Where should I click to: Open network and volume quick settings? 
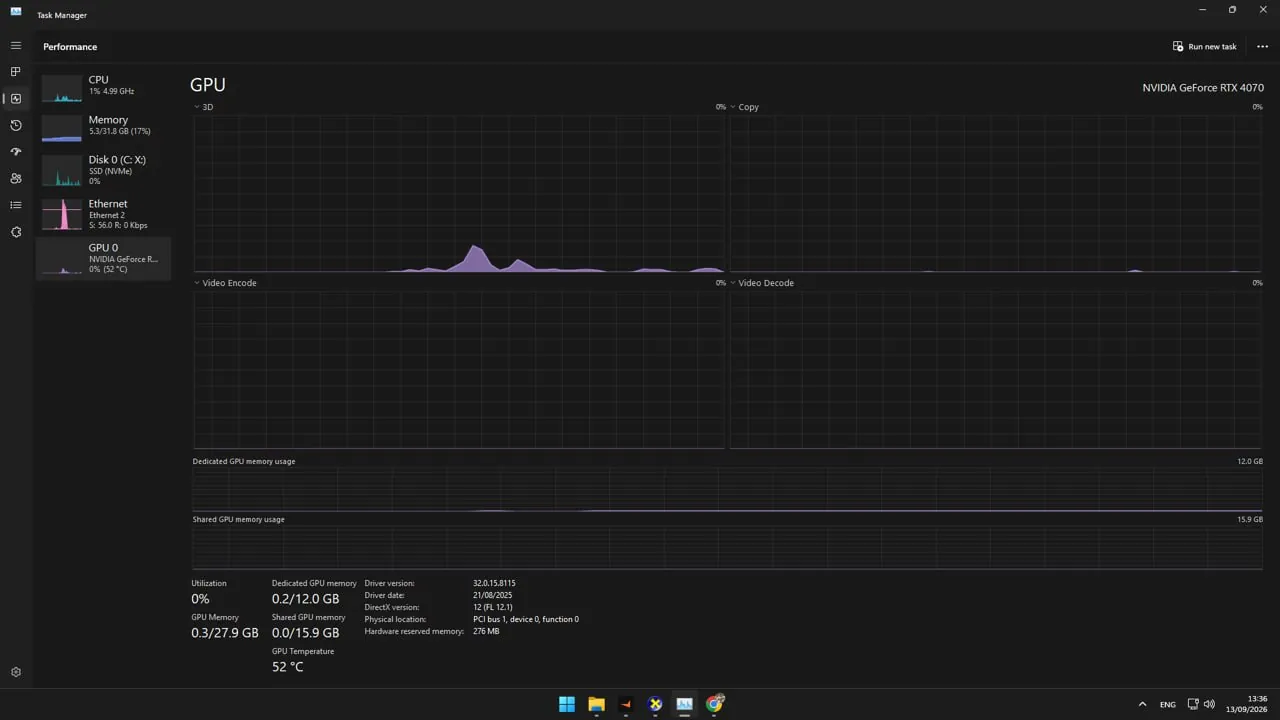tap(1201, 704)
